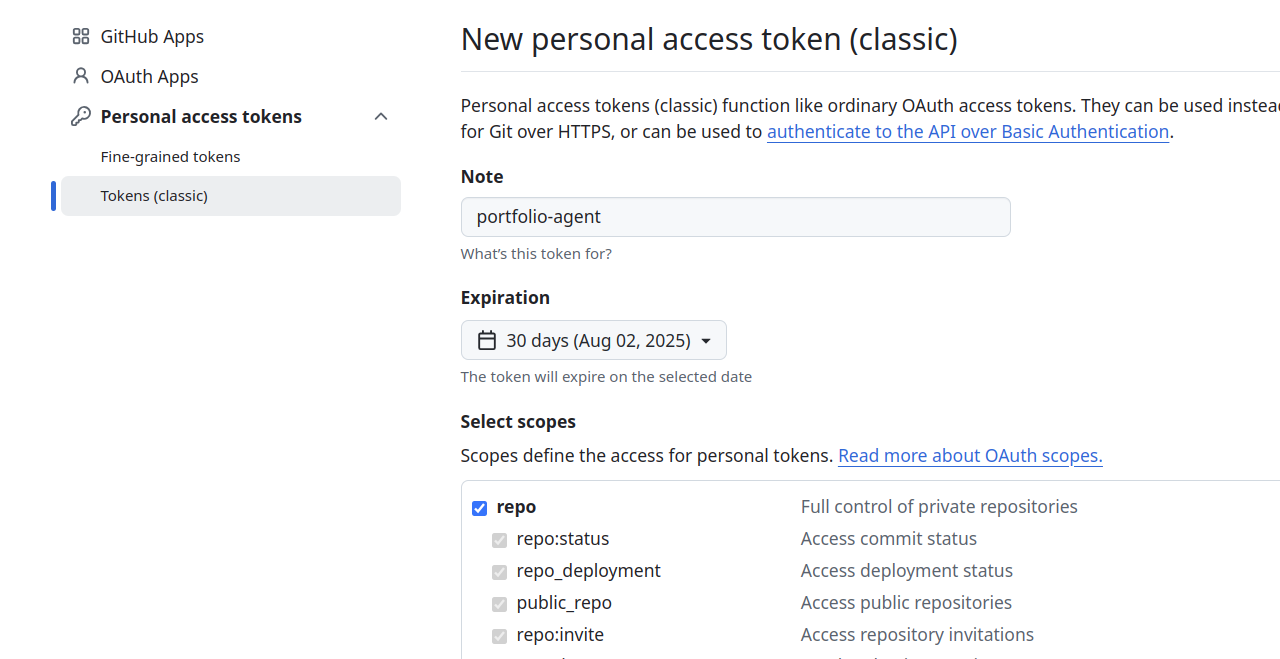
Task: Click the Note field containing portfolio-agent
Action: pos(735,217)
